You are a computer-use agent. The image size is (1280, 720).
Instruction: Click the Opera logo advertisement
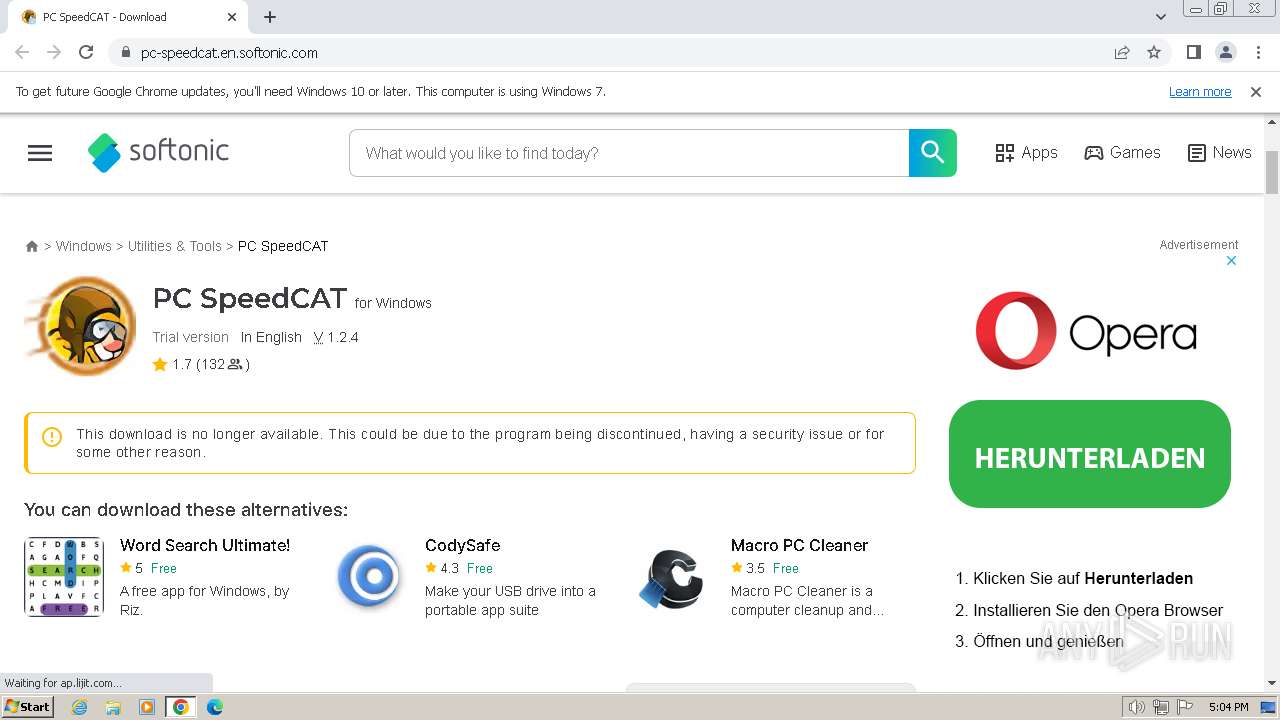pos(1086,331)
